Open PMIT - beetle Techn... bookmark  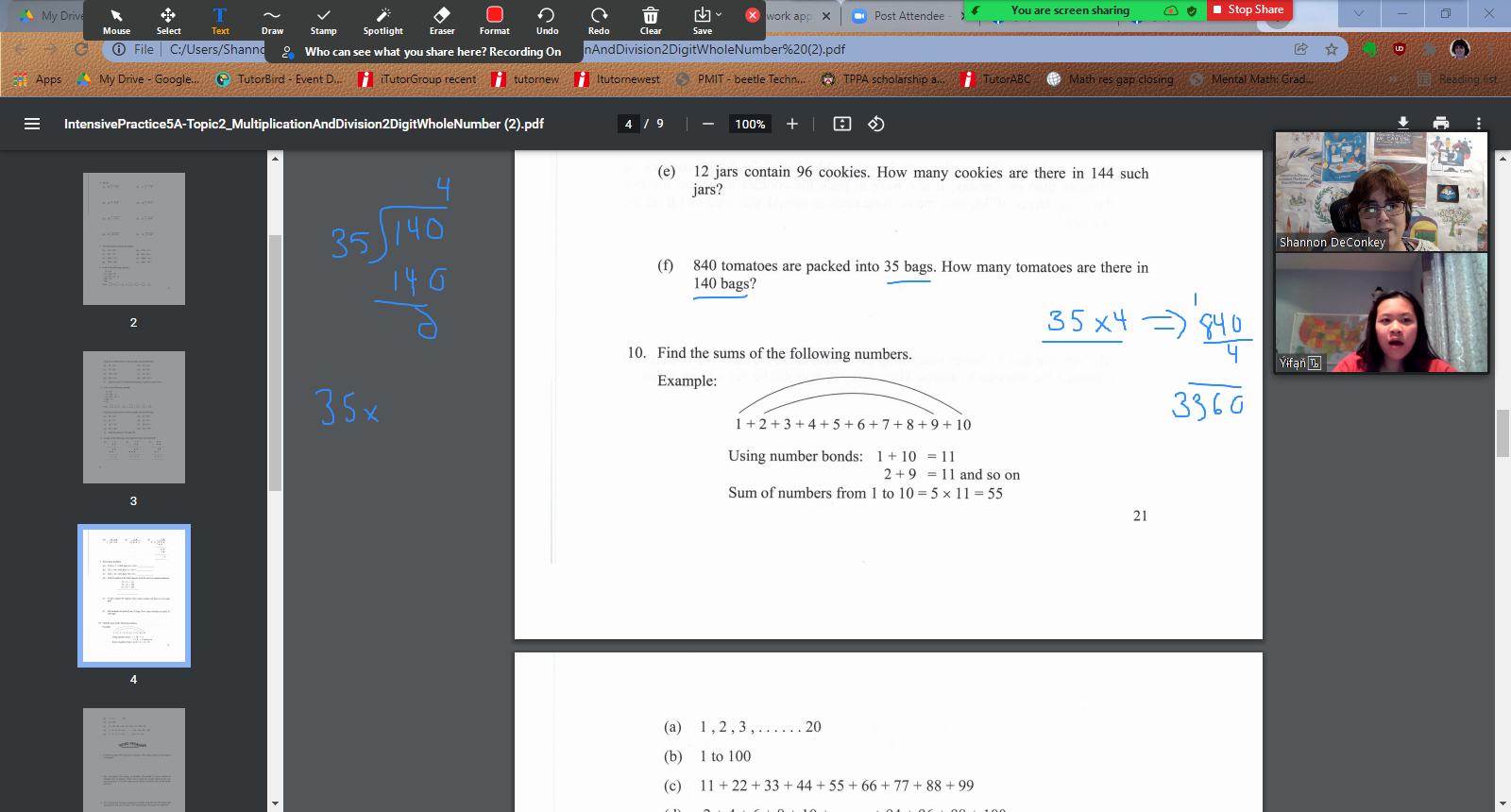[x=741, y=79]
